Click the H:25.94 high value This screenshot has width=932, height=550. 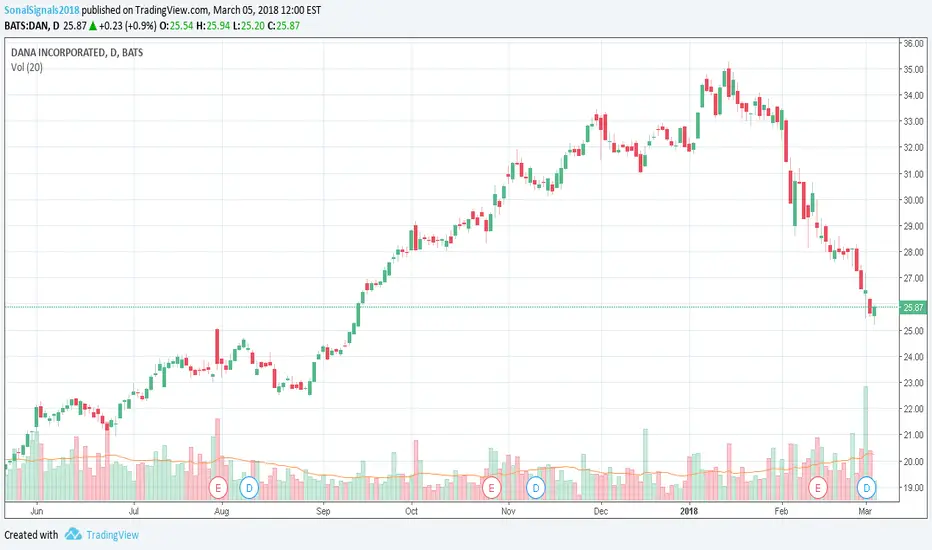(213, 26)
